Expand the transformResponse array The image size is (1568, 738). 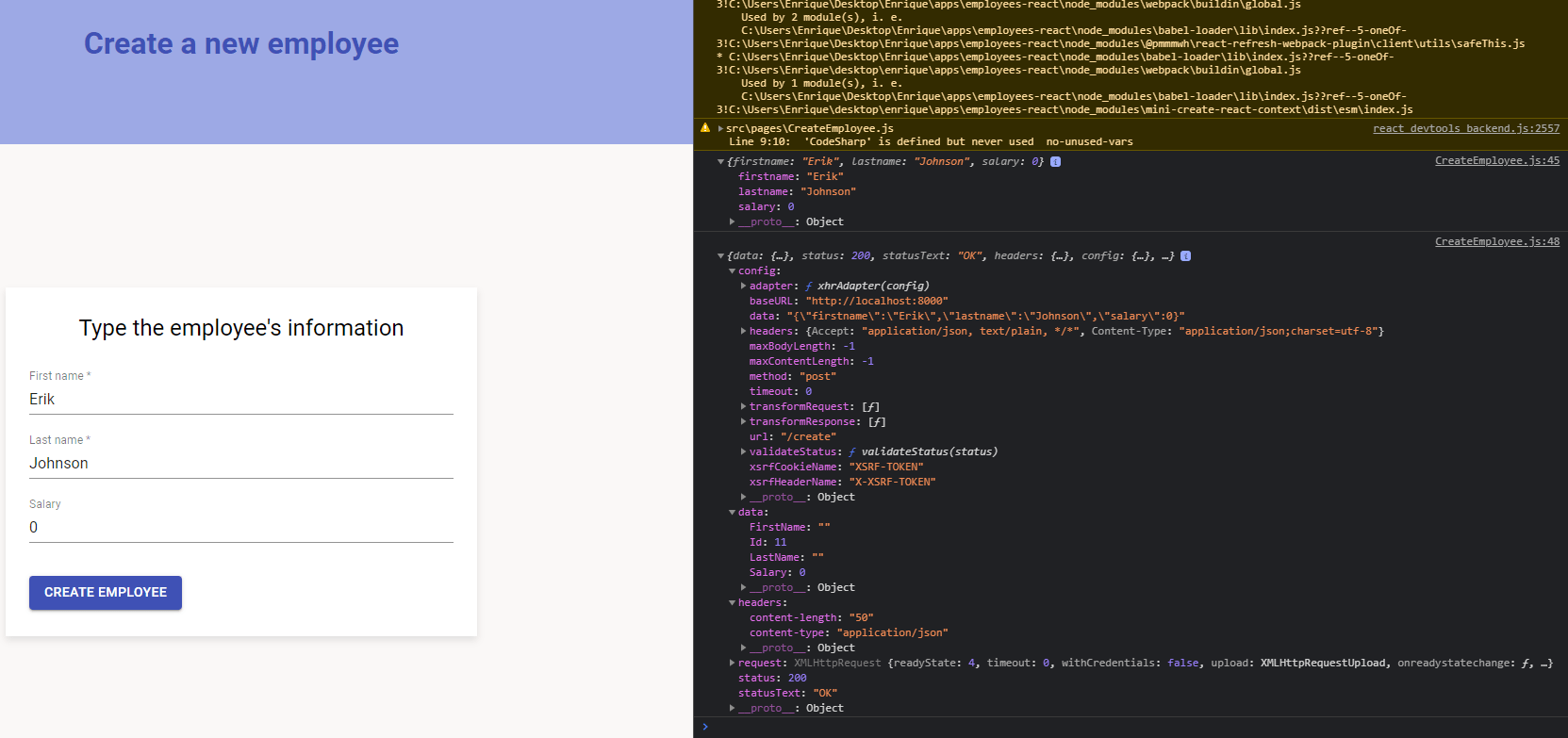(x=744, y=422)
